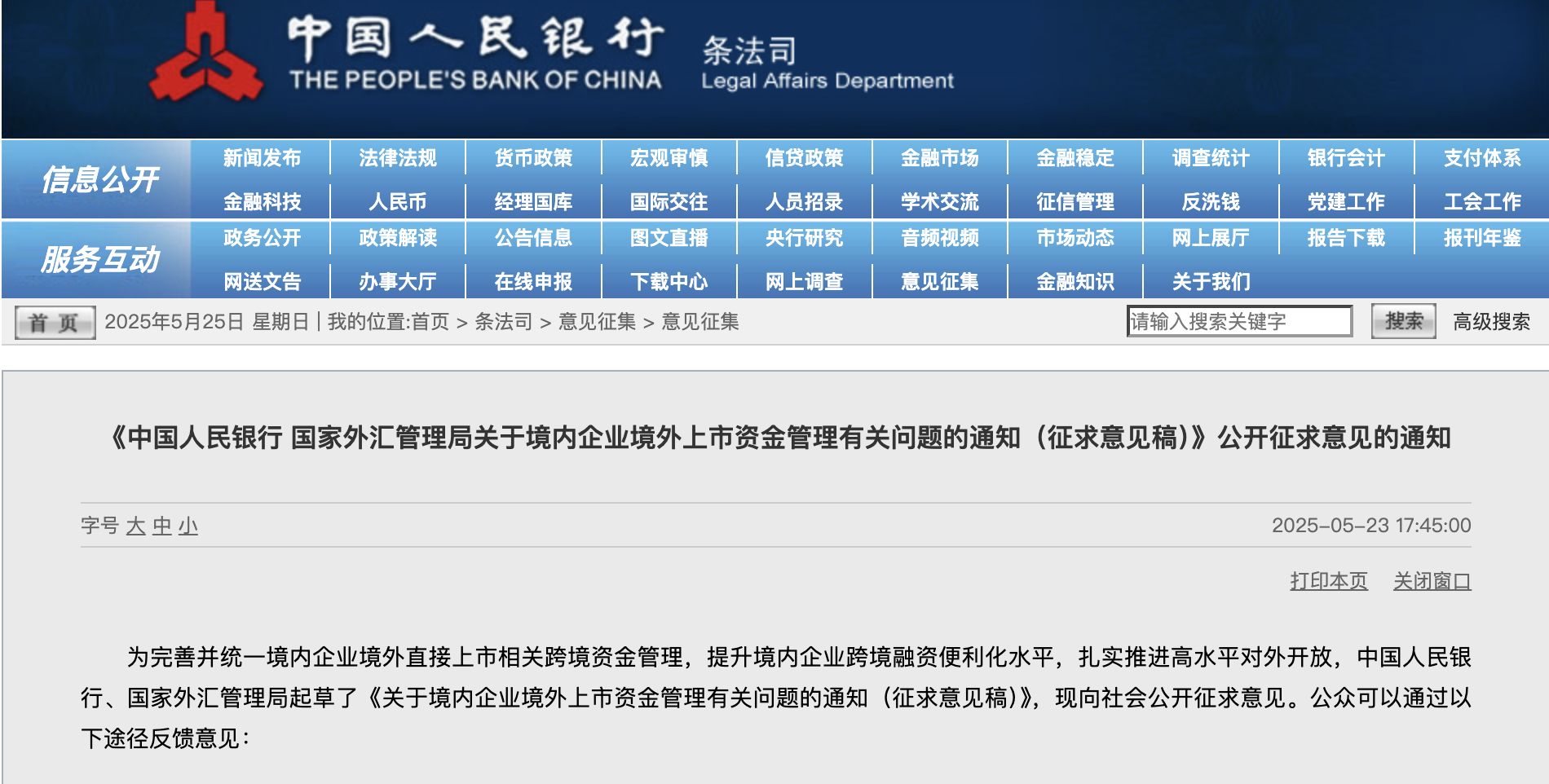
Task: Navigate to 央行研究
Action: [804, 238]
